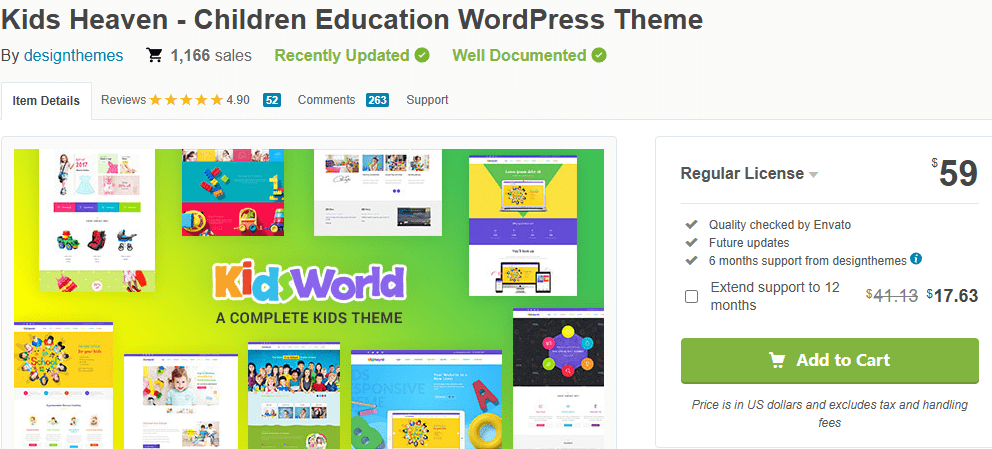Open the Reviews tab
Image resolution: width=992 pixels, height=449 pixels.
tap(123, 100)
